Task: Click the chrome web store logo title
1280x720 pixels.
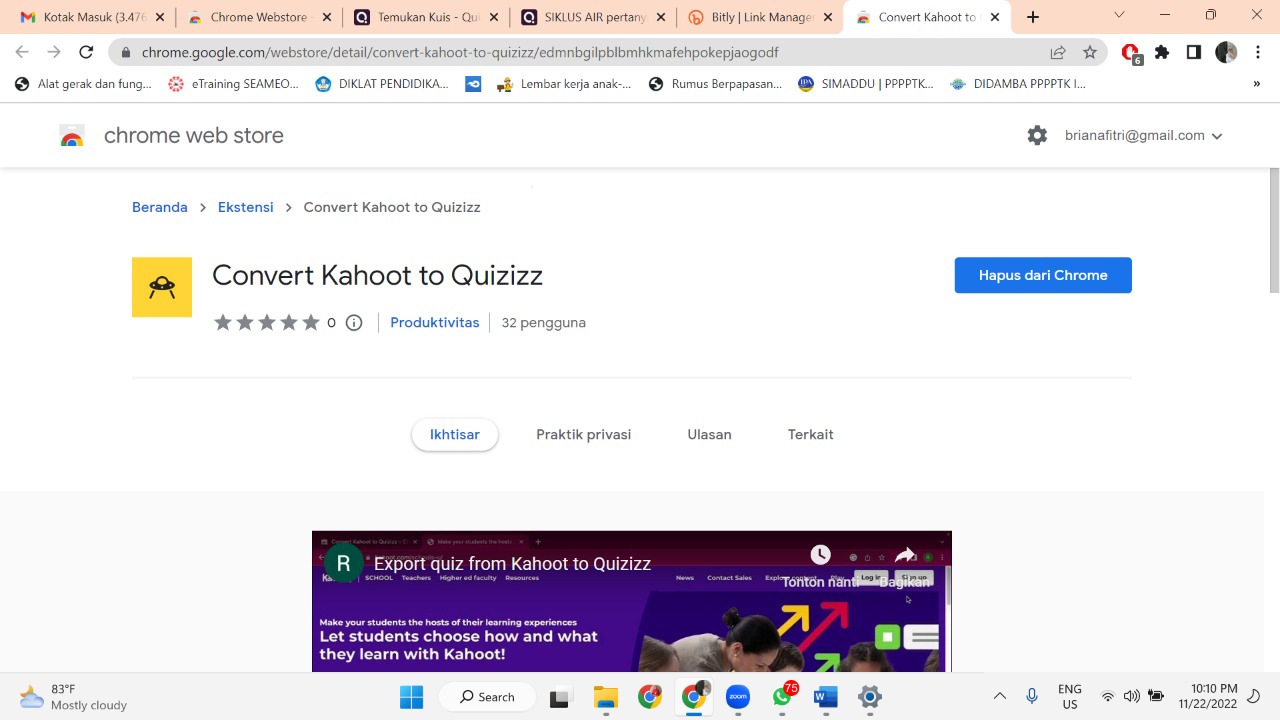Action: click(171, 135)
